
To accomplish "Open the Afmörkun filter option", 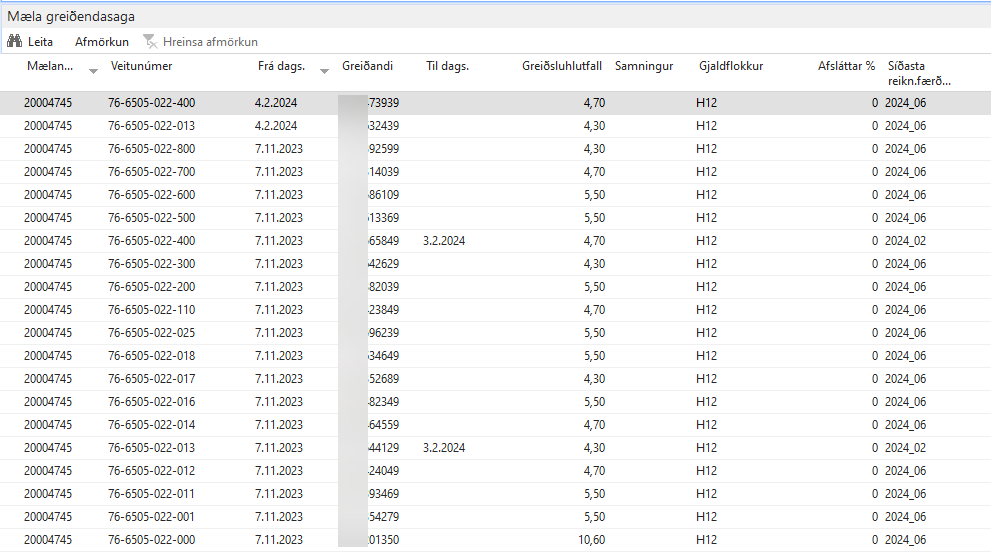I will pos(101,42).
